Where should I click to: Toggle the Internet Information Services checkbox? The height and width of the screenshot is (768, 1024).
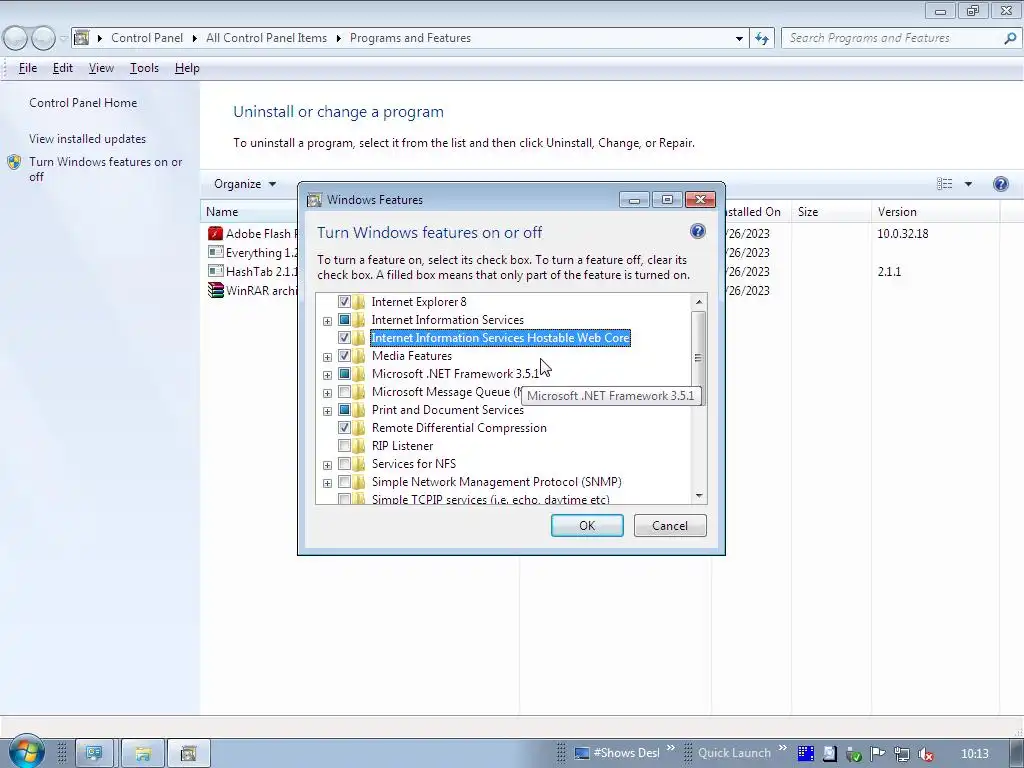344,320
